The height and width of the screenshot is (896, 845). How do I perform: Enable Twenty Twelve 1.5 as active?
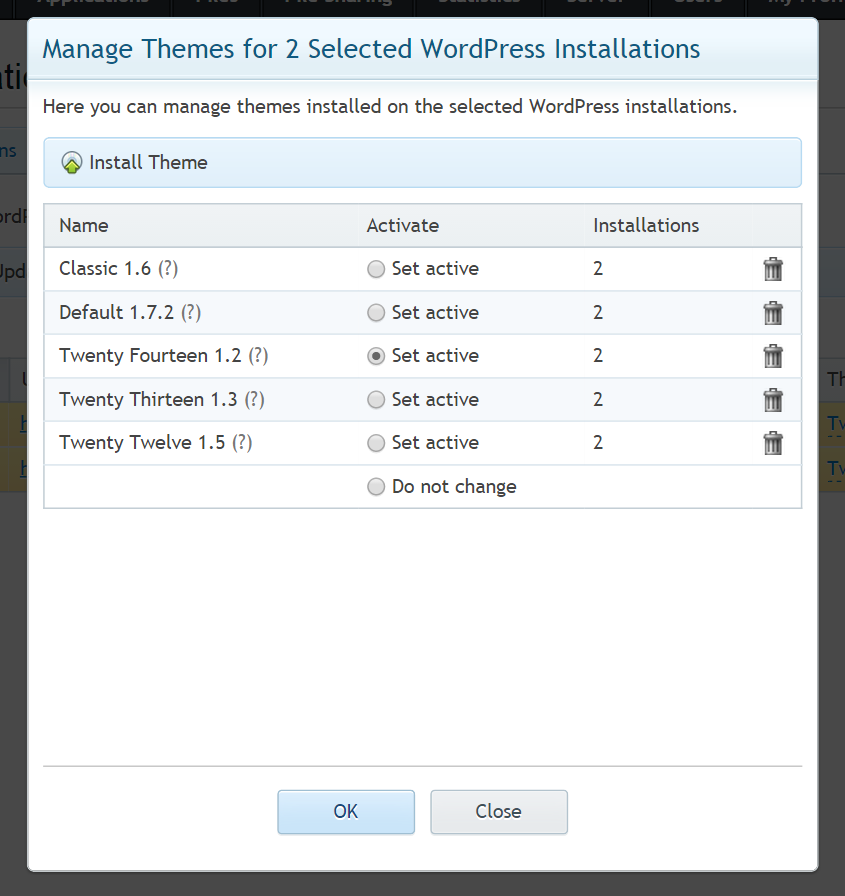(x=376, y=443)
